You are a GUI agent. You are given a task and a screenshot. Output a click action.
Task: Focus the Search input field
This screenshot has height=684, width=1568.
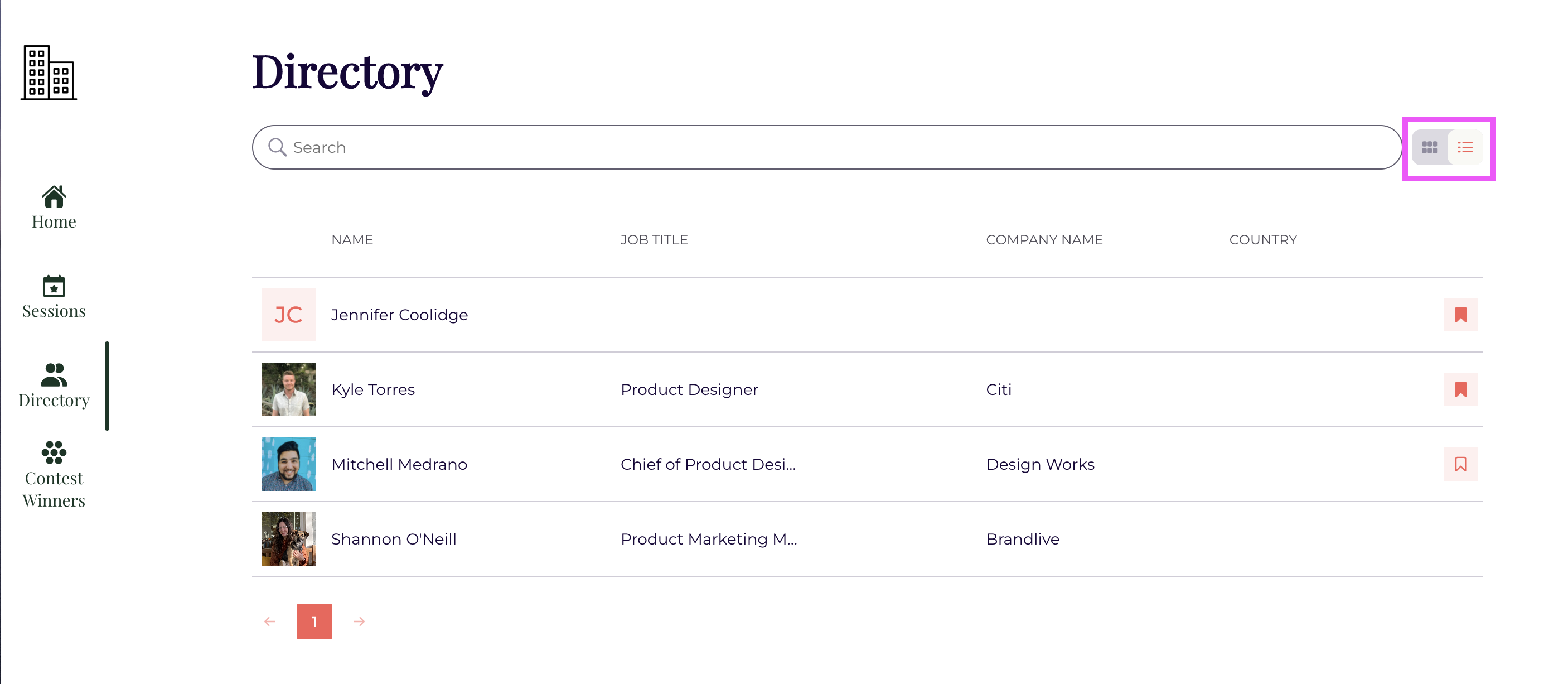click(826, 147)
